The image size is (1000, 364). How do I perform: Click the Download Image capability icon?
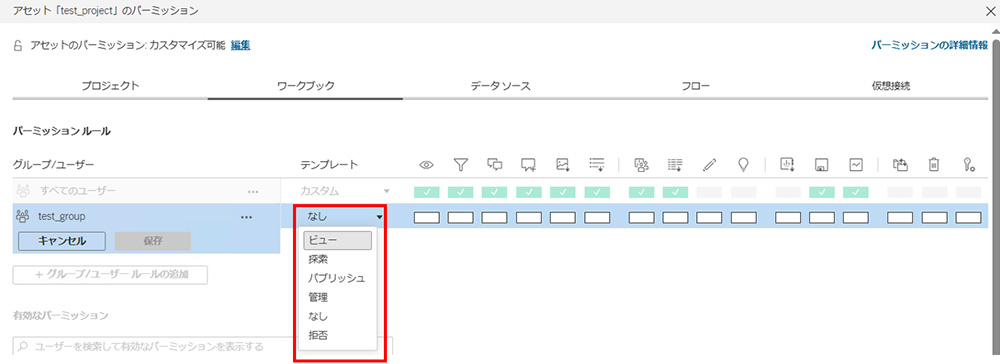point(562,164)
